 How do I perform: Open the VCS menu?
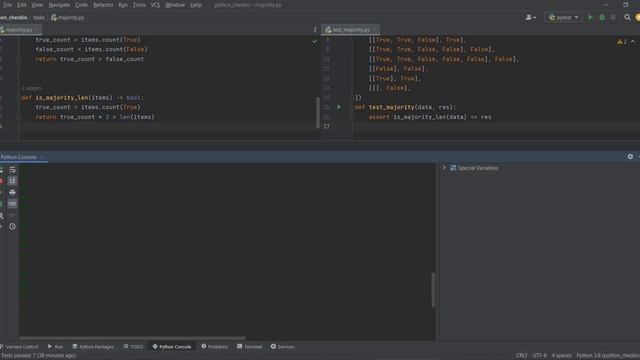155,5
